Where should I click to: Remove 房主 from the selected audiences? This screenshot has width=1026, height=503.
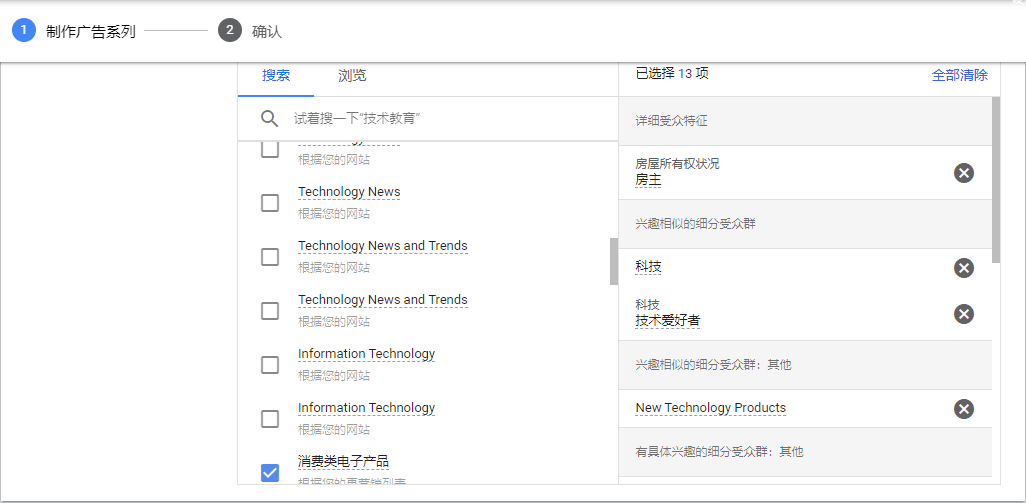tap(963, 173)
